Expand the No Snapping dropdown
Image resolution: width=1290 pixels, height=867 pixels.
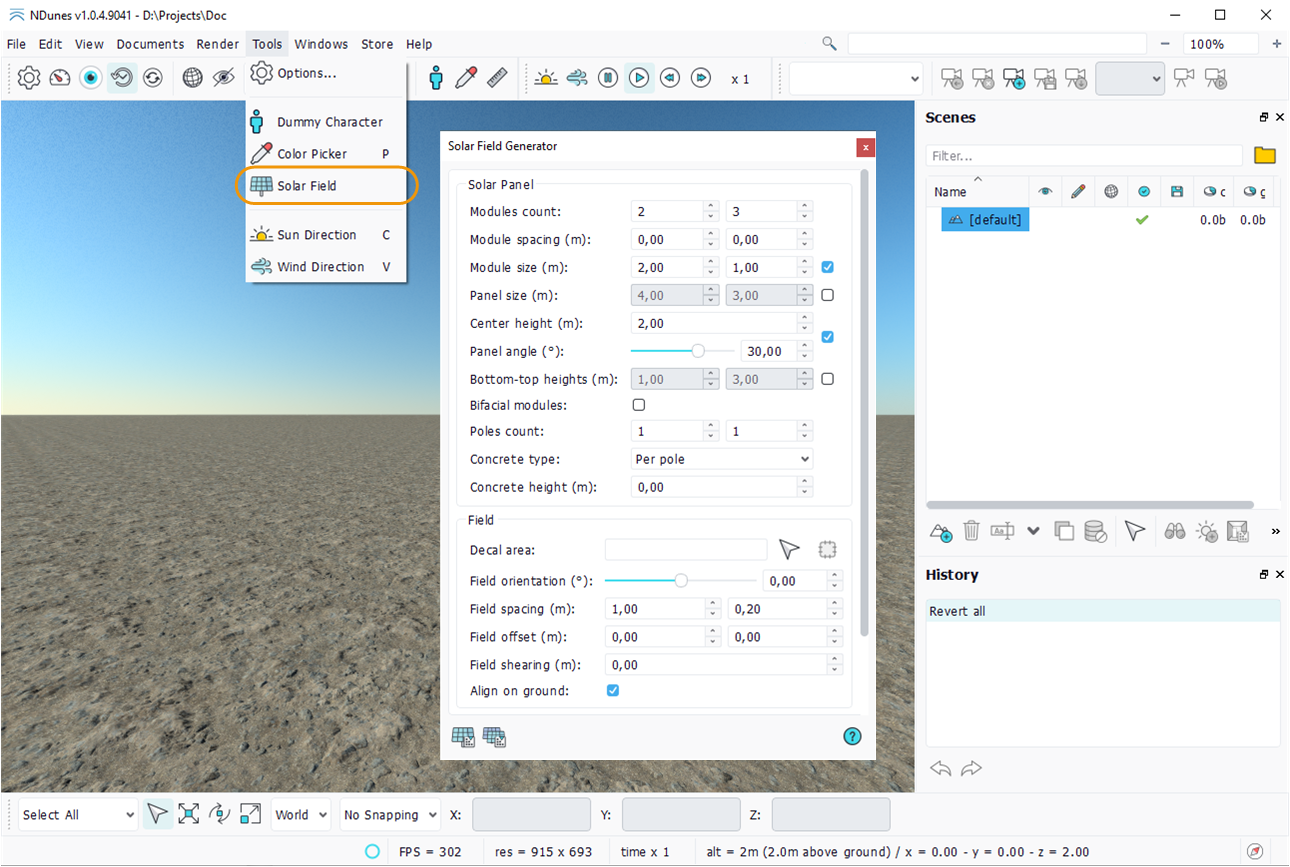(390, 815)
